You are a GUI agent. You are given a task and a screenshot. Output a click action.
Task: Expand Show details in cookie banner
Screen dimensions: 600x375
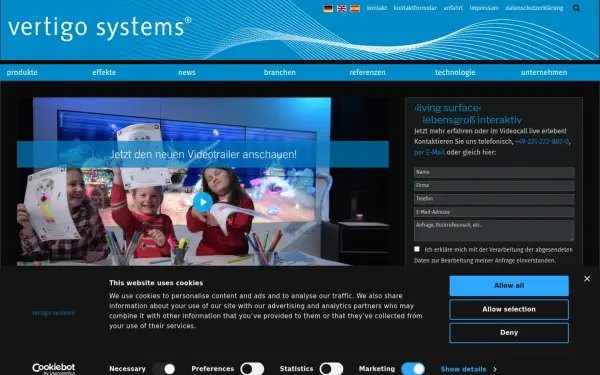(468, 369)
